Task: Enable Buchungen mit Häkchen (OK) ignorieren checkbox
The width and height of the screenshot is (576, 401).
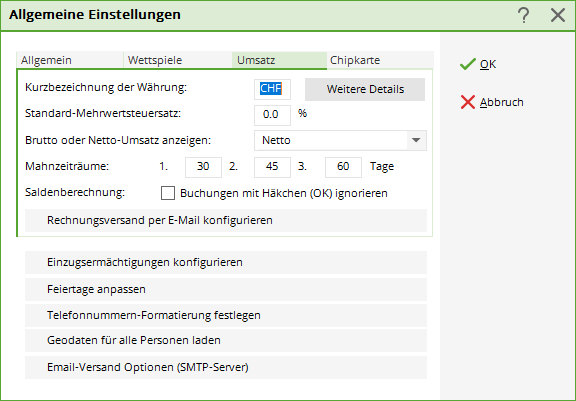Action: pos(168,193)
